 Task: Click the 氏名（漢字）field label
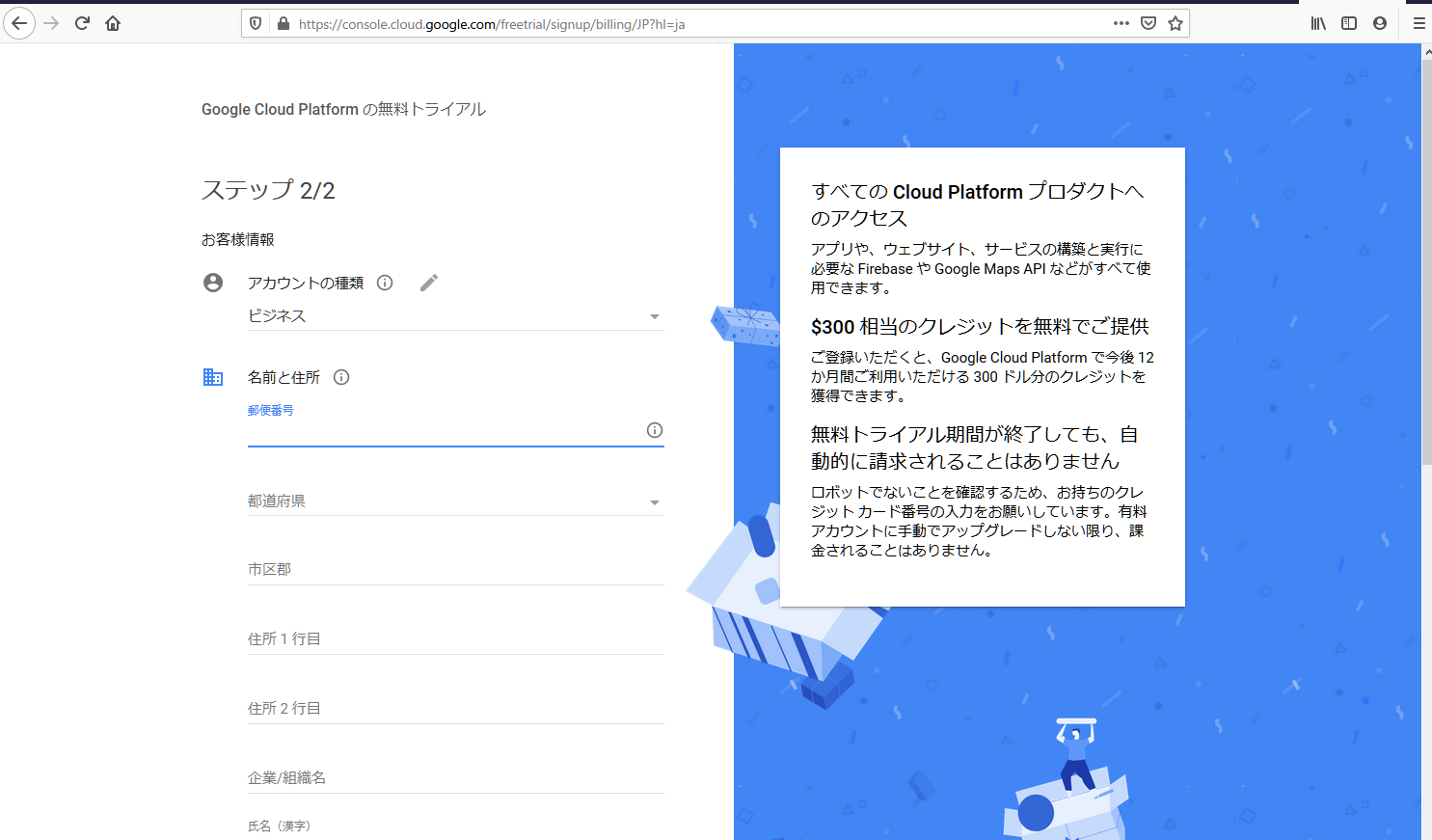(x=280, y=826)
